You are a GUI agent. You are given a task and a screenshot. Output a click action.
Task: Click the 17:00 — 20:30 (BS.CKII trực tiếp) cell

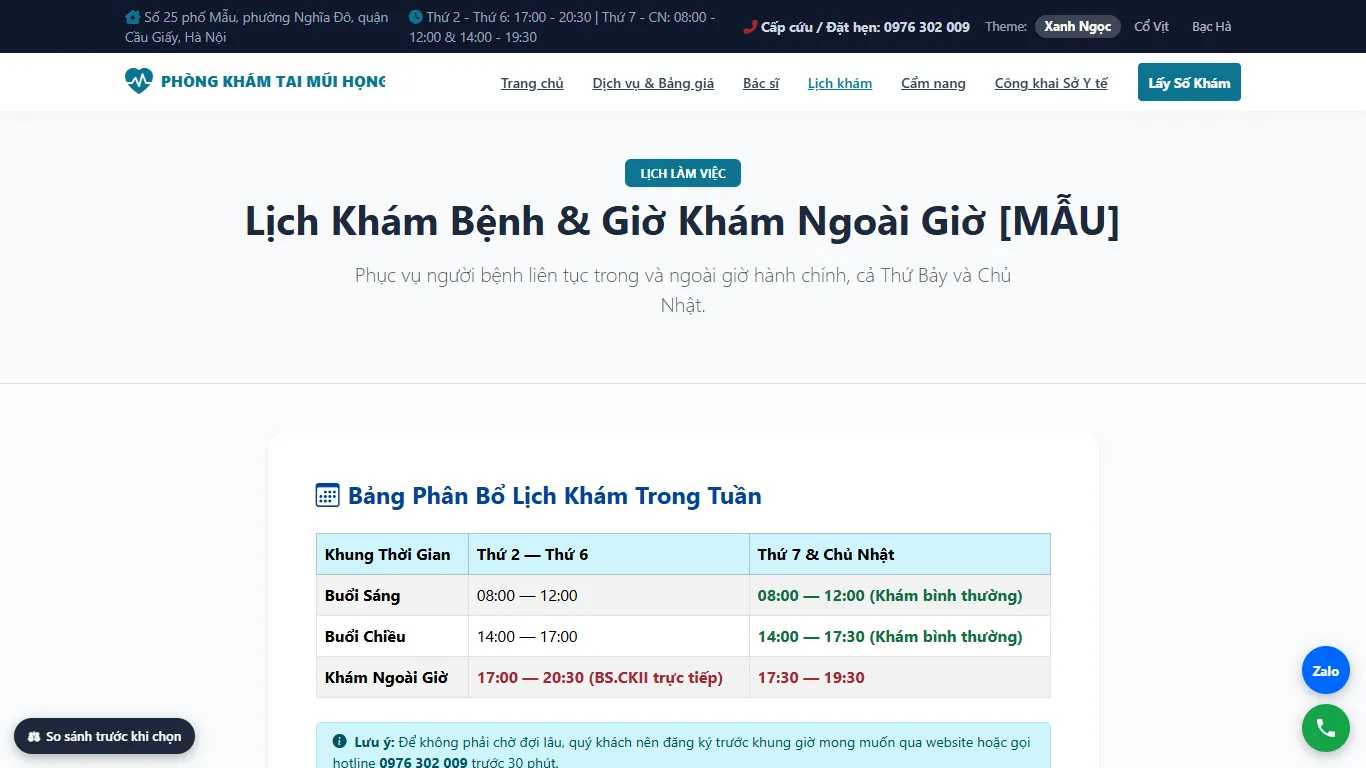coord(609,677)
